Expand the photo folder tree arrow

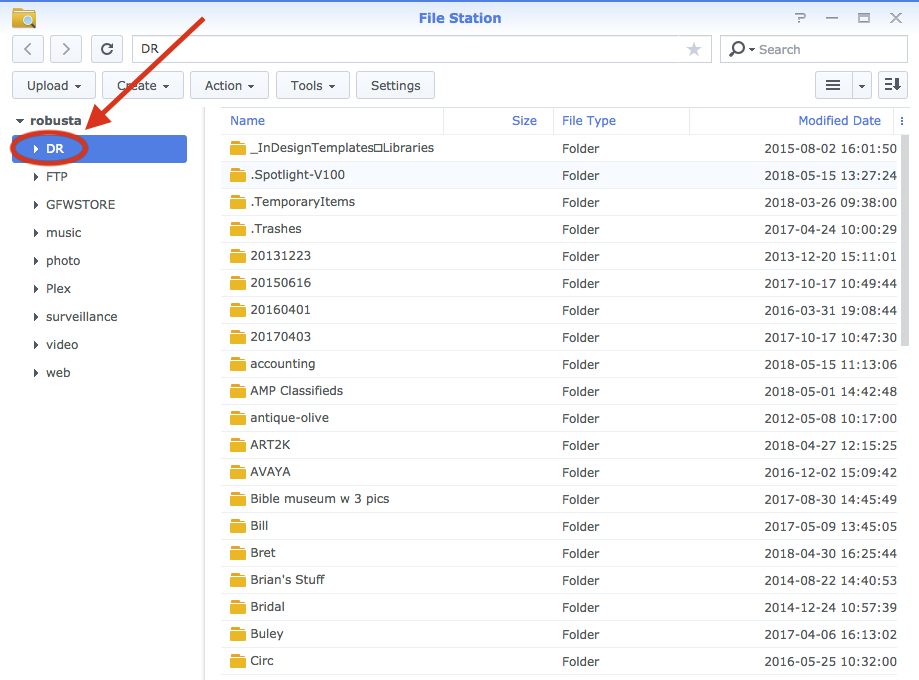point(36,261)
